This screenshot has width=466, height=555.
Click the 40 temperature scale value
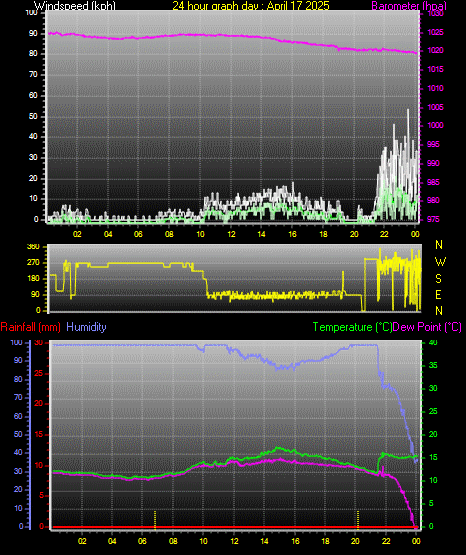(x=433, y=342)
